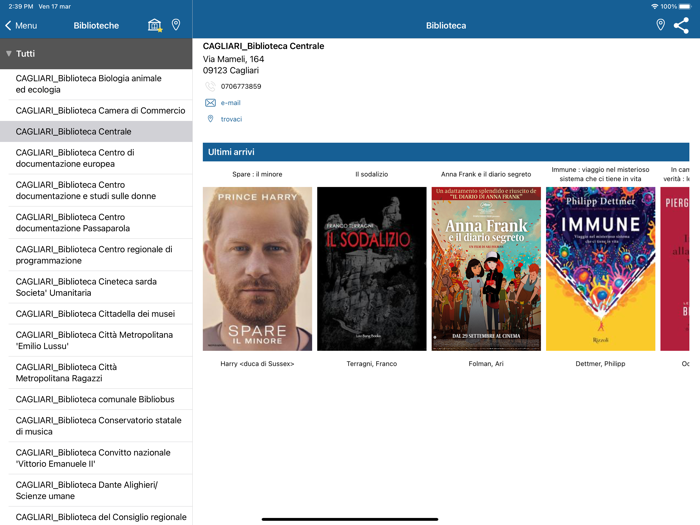The image size is (700, 525).
Task: Tap the envelope e-mail icon
Action: [x=210, y=103]
